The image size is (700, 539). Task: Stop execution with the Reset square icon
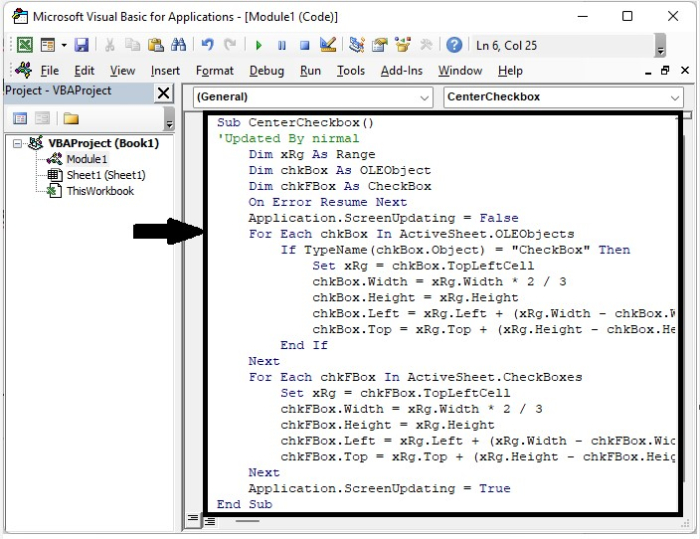303,45
